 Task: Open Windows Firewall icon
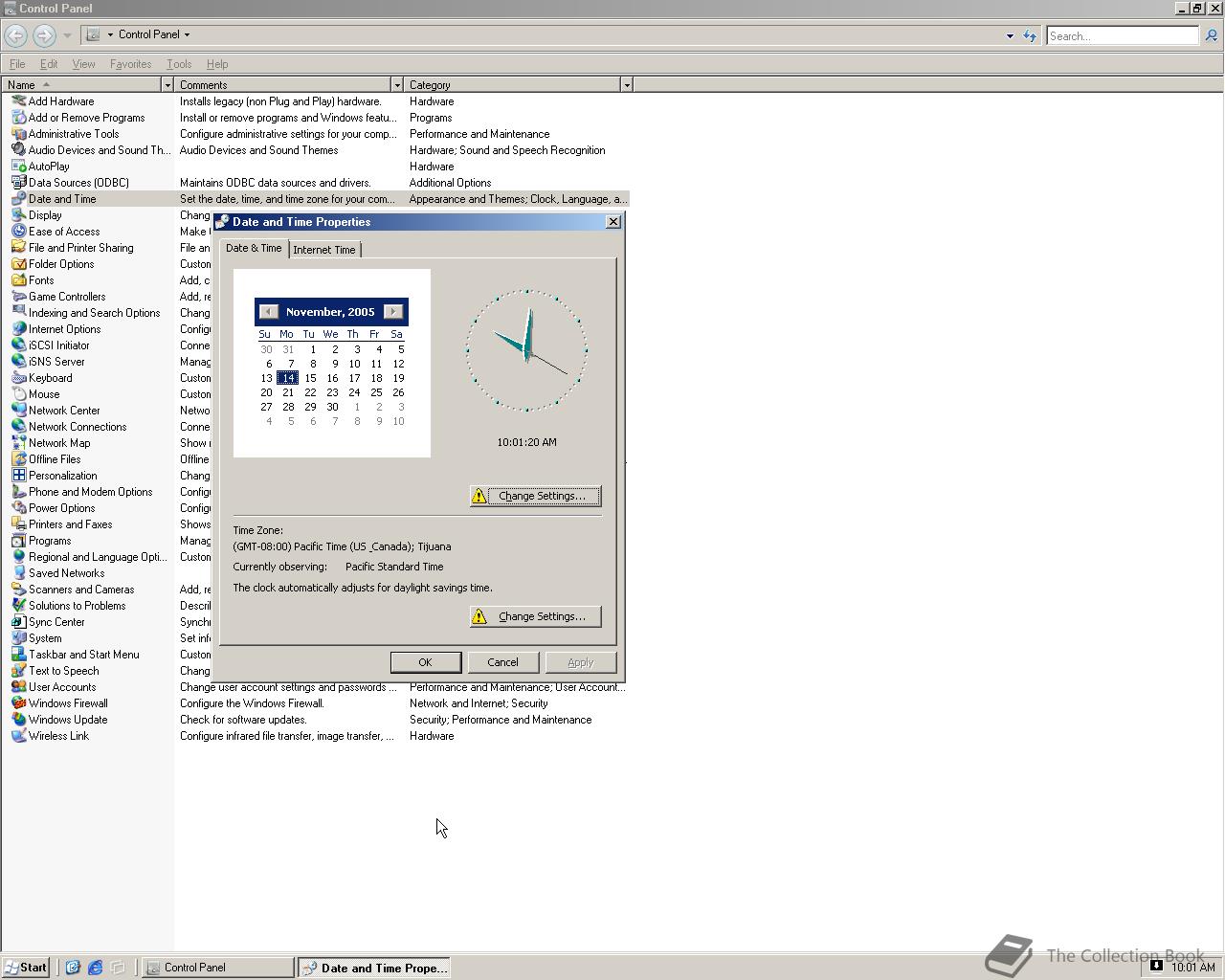pyautogui.click(x=18, y=703)
